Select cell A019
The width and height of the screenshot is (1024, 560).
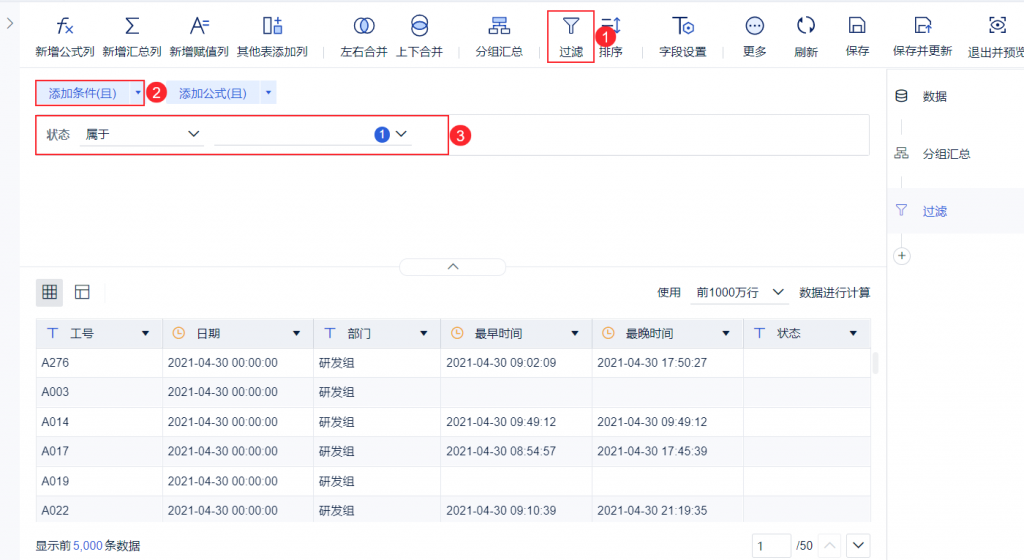click(x=99, y=482)
